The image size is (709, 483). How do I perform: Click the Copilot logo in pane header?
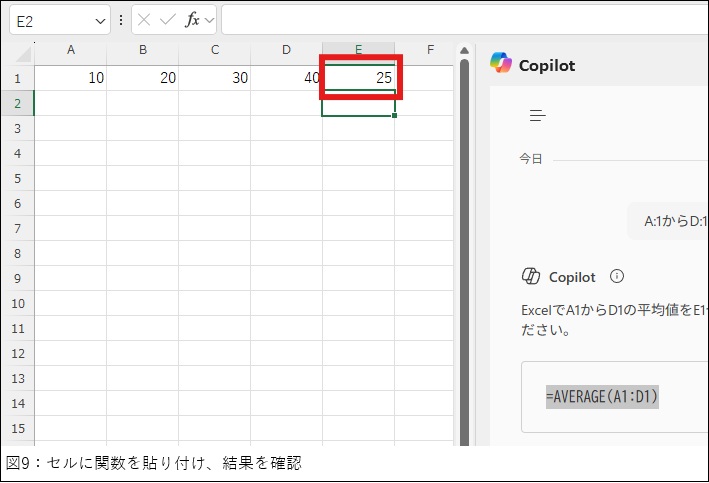coord(501,64)
